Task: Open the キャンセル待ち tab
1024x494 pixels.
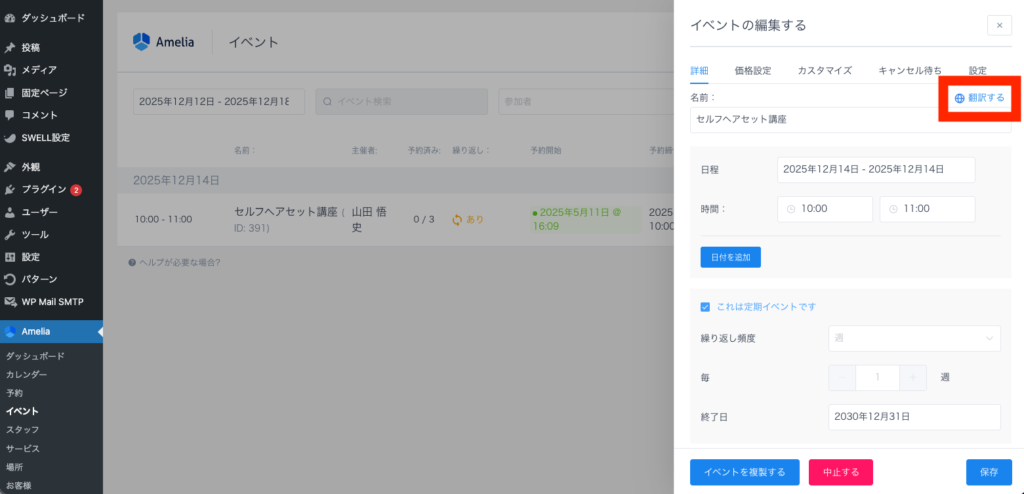Action: [x=909, y=71]
